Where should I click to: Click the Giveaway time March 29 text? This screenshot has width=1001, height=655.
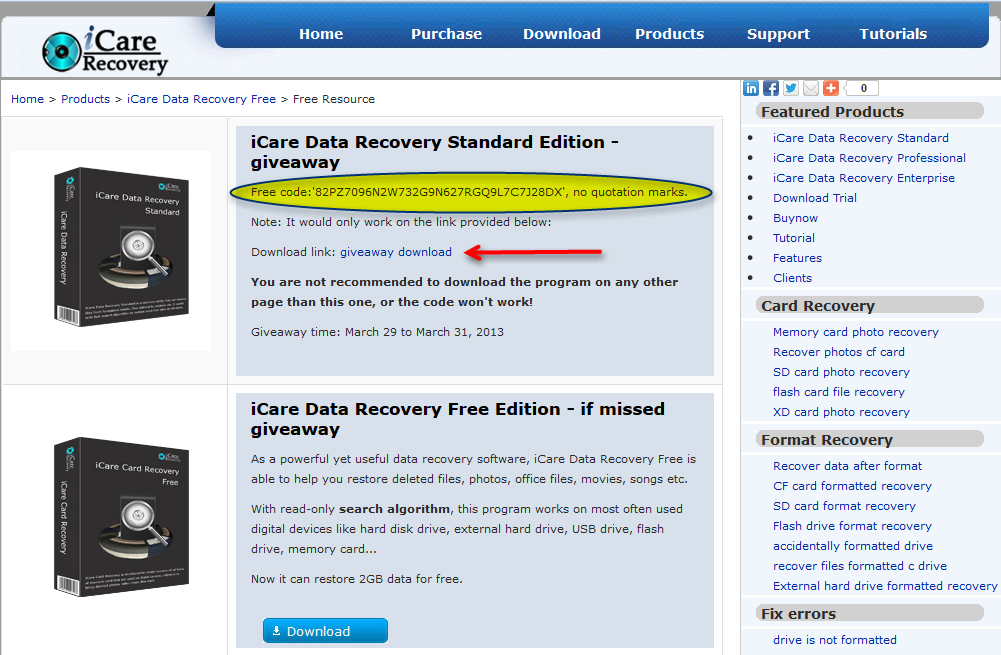pos(377,332)
